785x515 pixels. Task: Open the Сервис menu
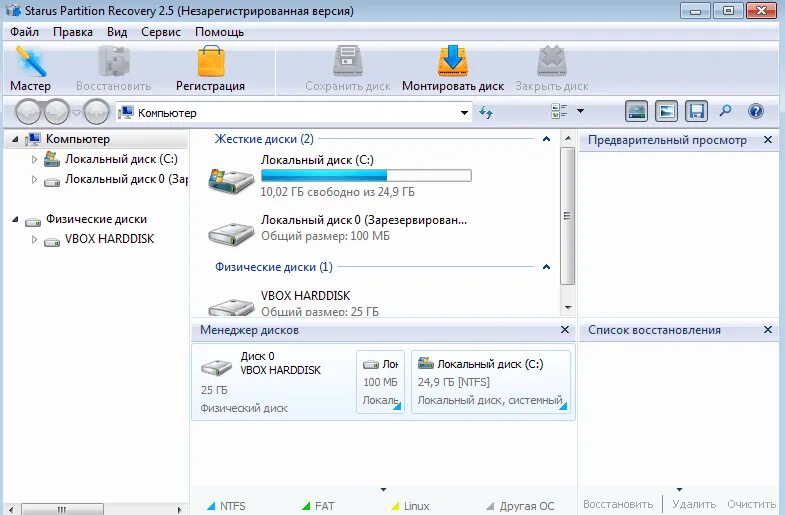161,32
